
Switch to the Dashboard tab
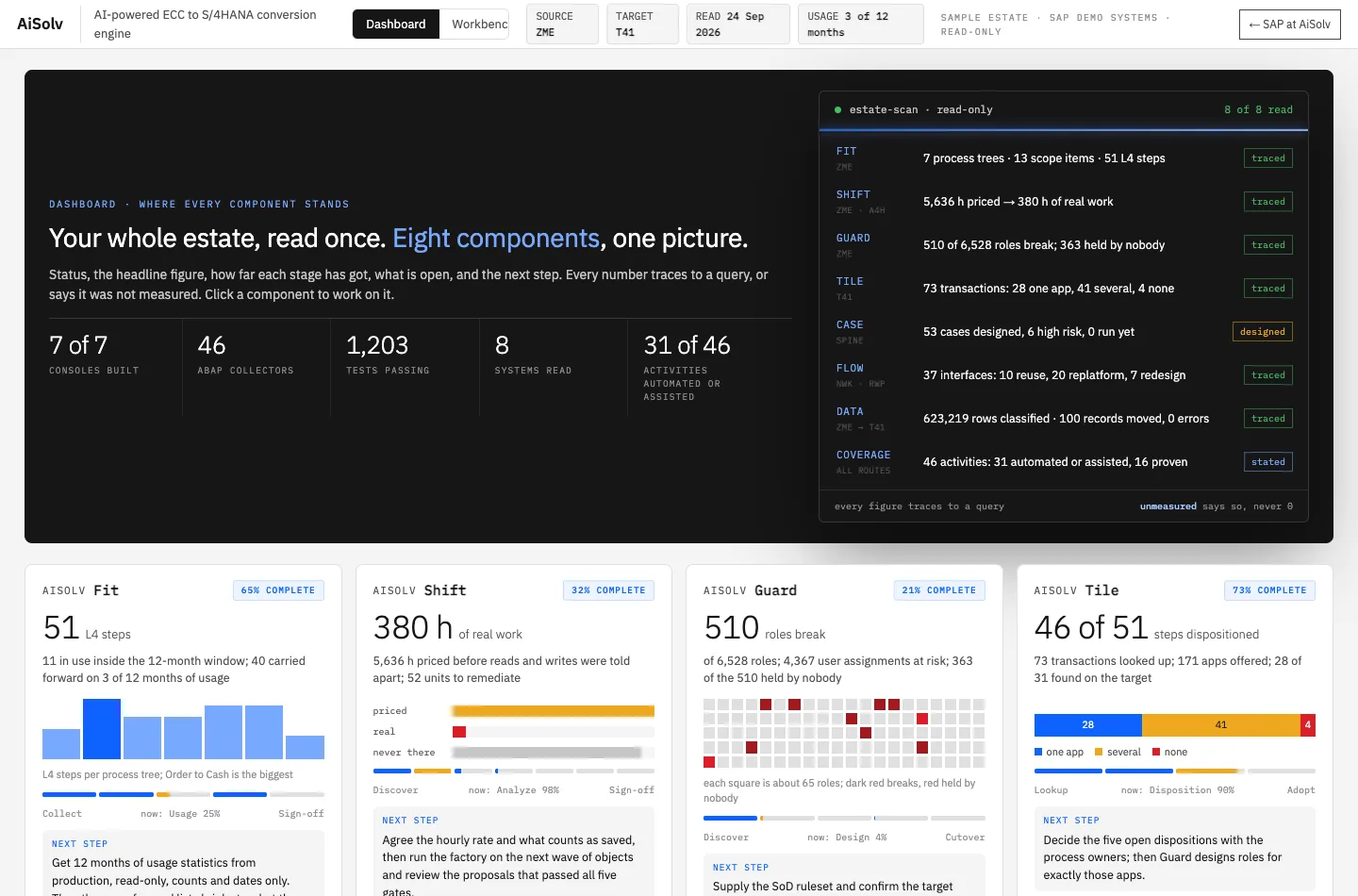pyautogui.click(x=396, y=25)
